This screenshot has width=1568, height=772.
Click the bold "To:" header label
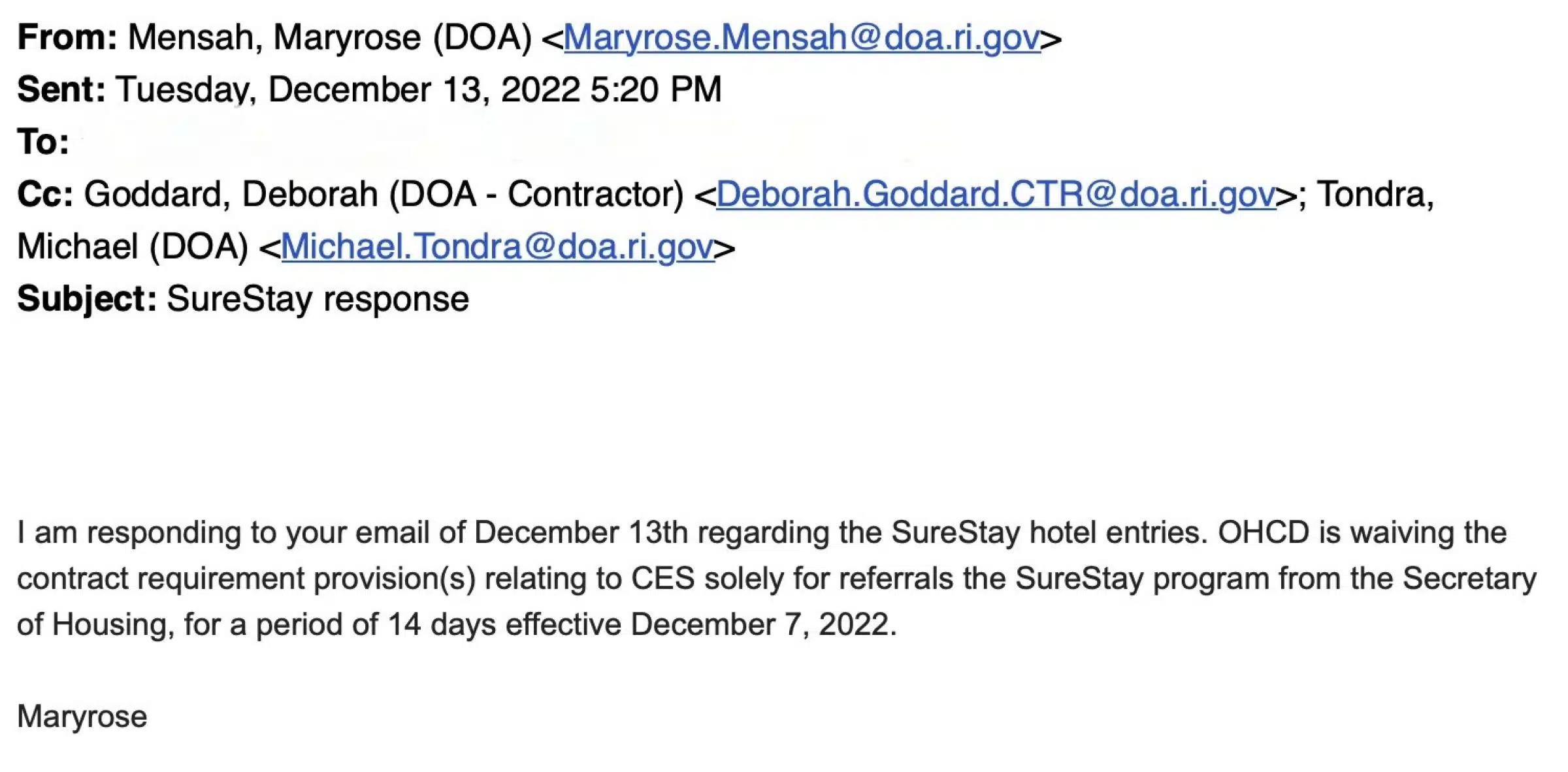point(43,142)
